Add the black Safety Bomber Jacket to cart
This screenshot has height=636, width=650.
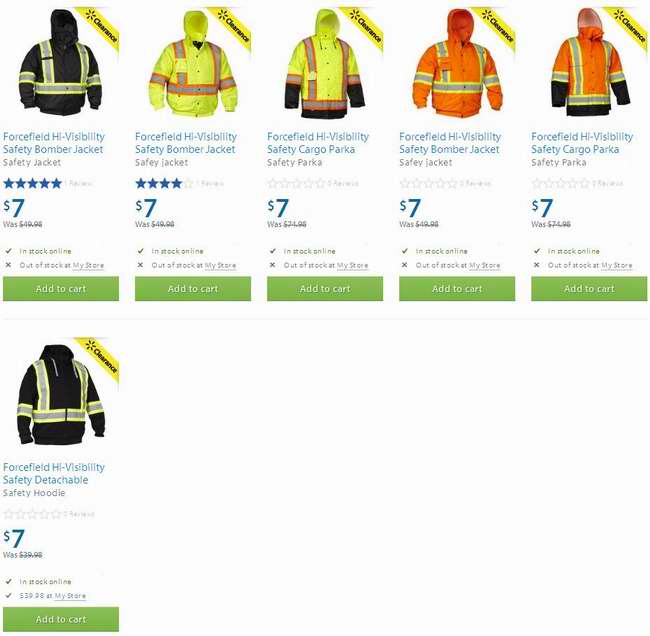tap(61, 289)
